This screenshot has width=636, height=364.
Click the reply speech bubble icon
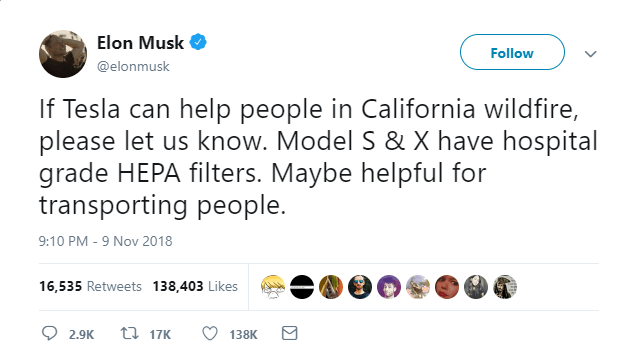pyautogui.click(x=49, y=333)
